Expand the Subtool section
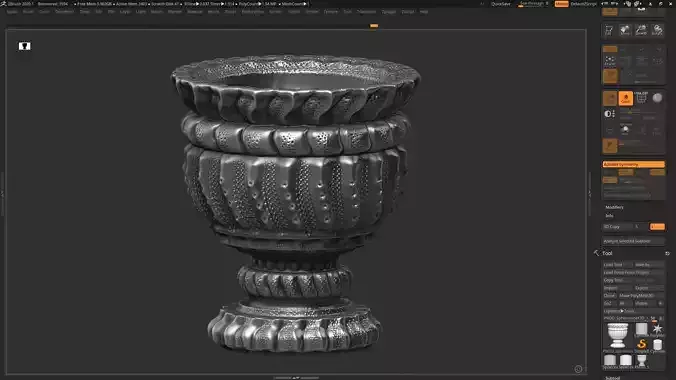 612,378
